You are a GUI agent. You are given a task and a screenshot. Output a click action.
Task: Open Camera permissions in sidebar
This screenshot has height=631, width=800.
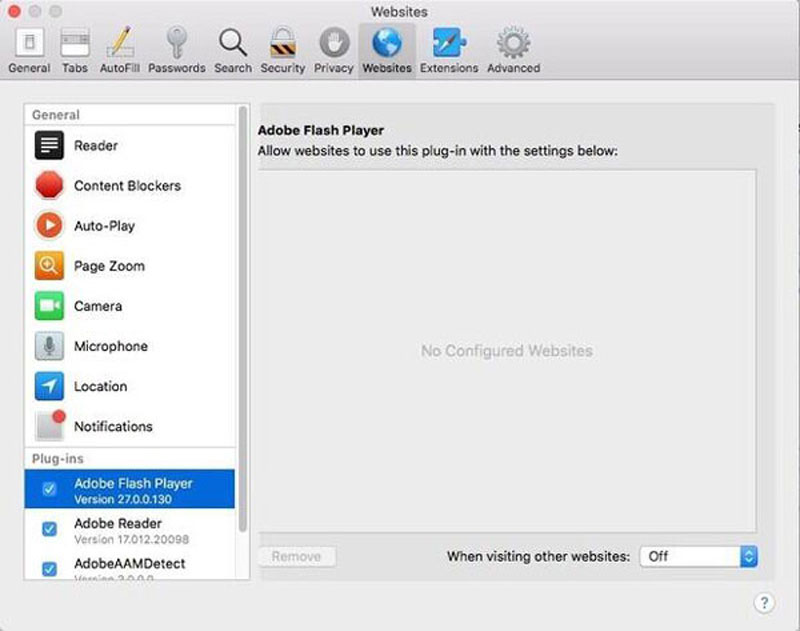pos(97,306)
